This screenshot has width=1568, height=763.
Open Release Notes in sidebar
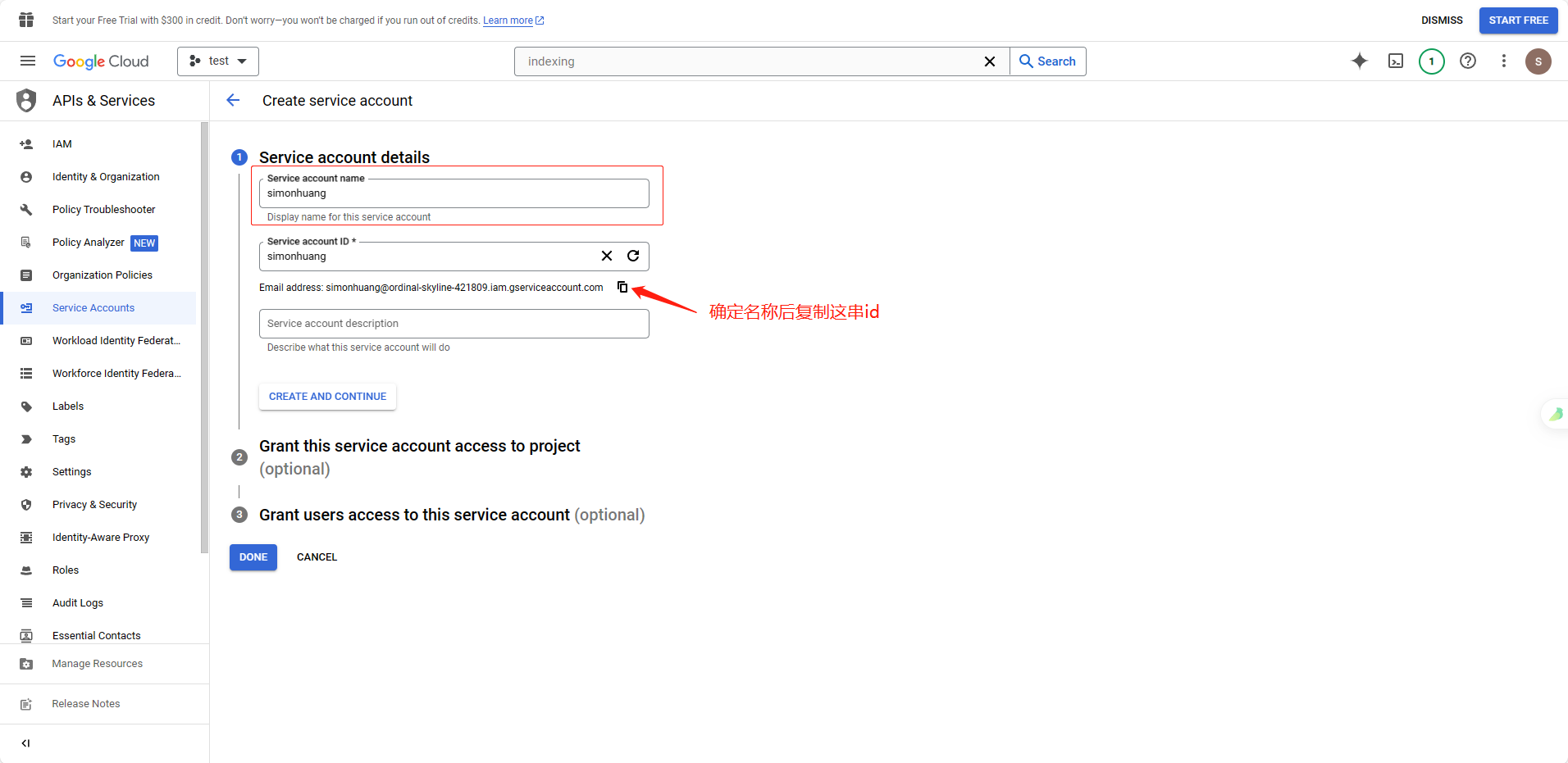tap(104, 704)
